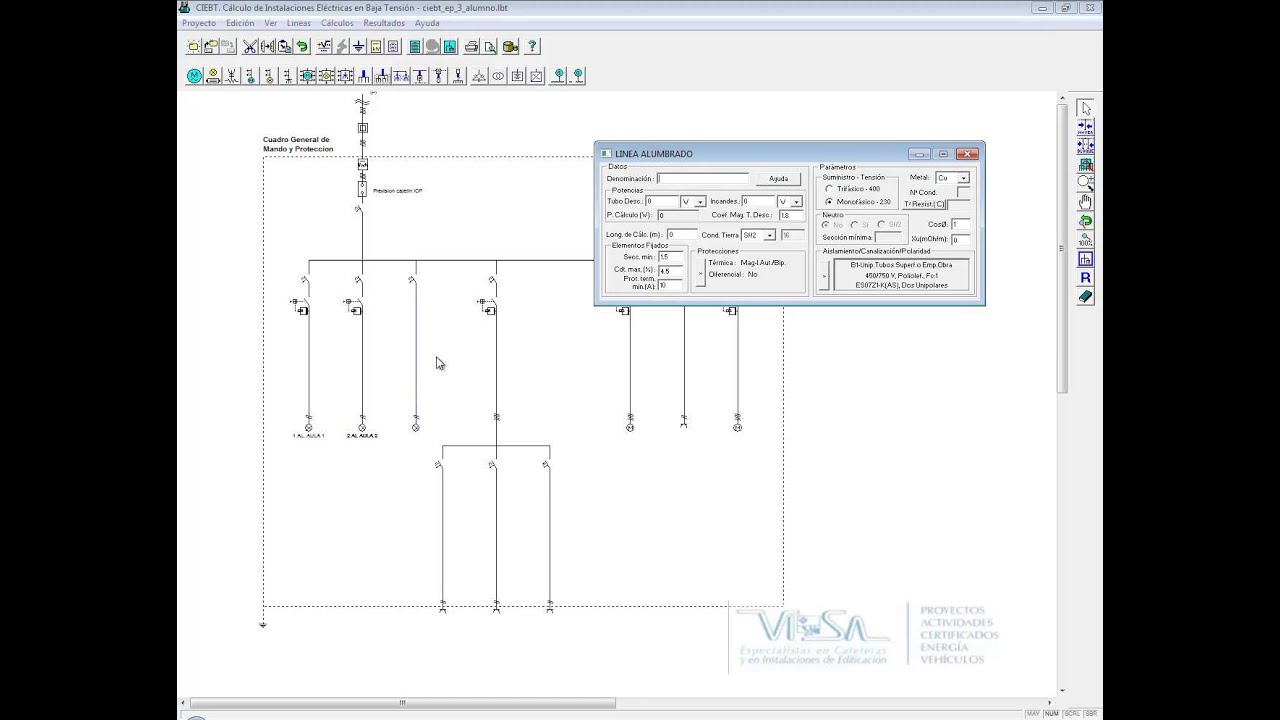The height and width of the screenshot is (720, 1280).
Task: Click the green redraw arrows icon
Action: pyautogui.click(x=1086, y=221)
